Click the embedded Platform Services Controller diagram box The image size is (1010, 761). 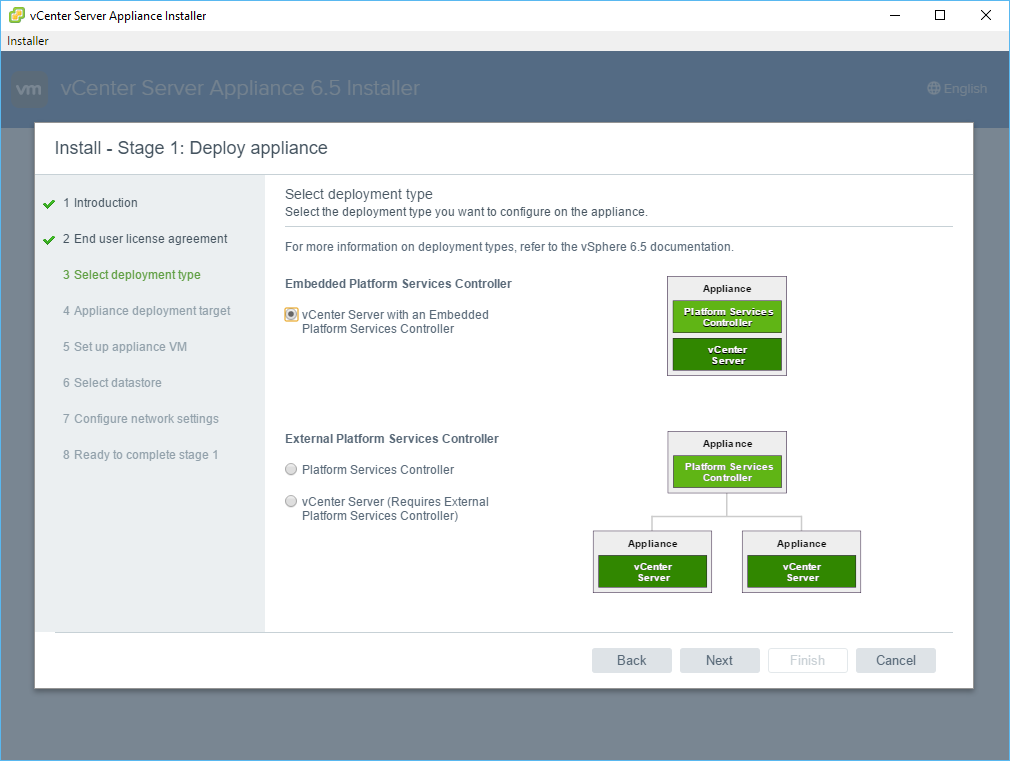point(727,317)
